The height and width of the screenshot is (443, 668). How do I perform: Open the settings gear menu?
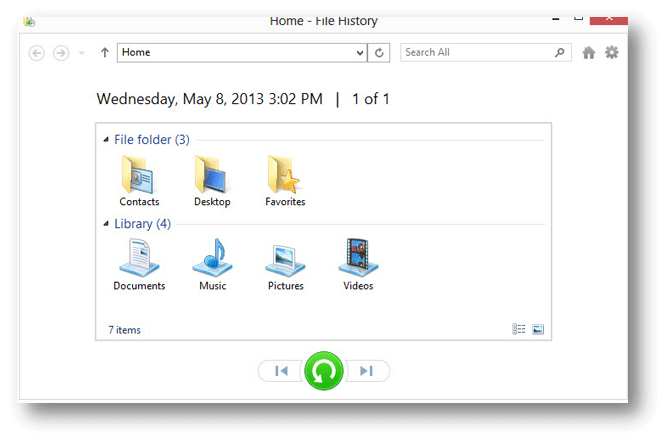(612, 52)
